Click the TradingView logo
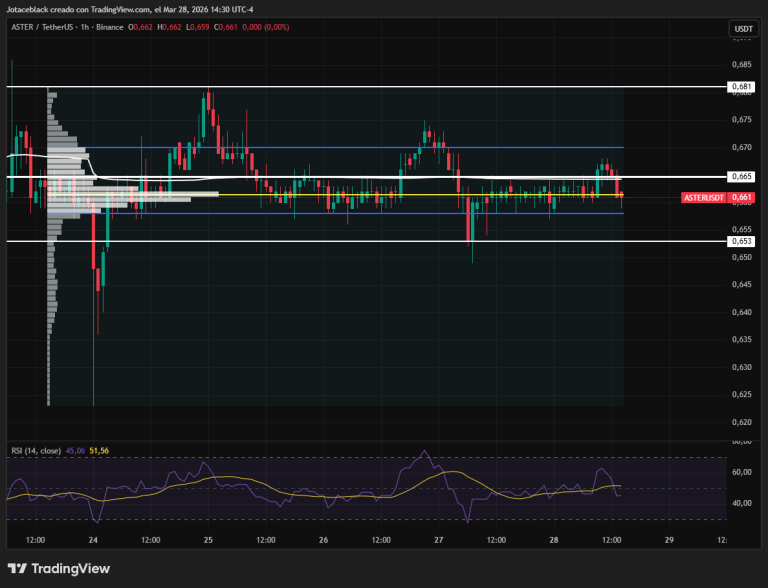Screen dimensions: 768x588 point(59,568)
